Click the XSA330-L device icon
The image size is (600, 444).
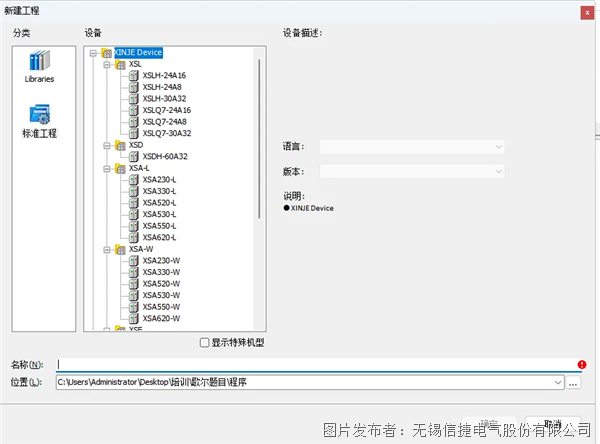(134, 191)
